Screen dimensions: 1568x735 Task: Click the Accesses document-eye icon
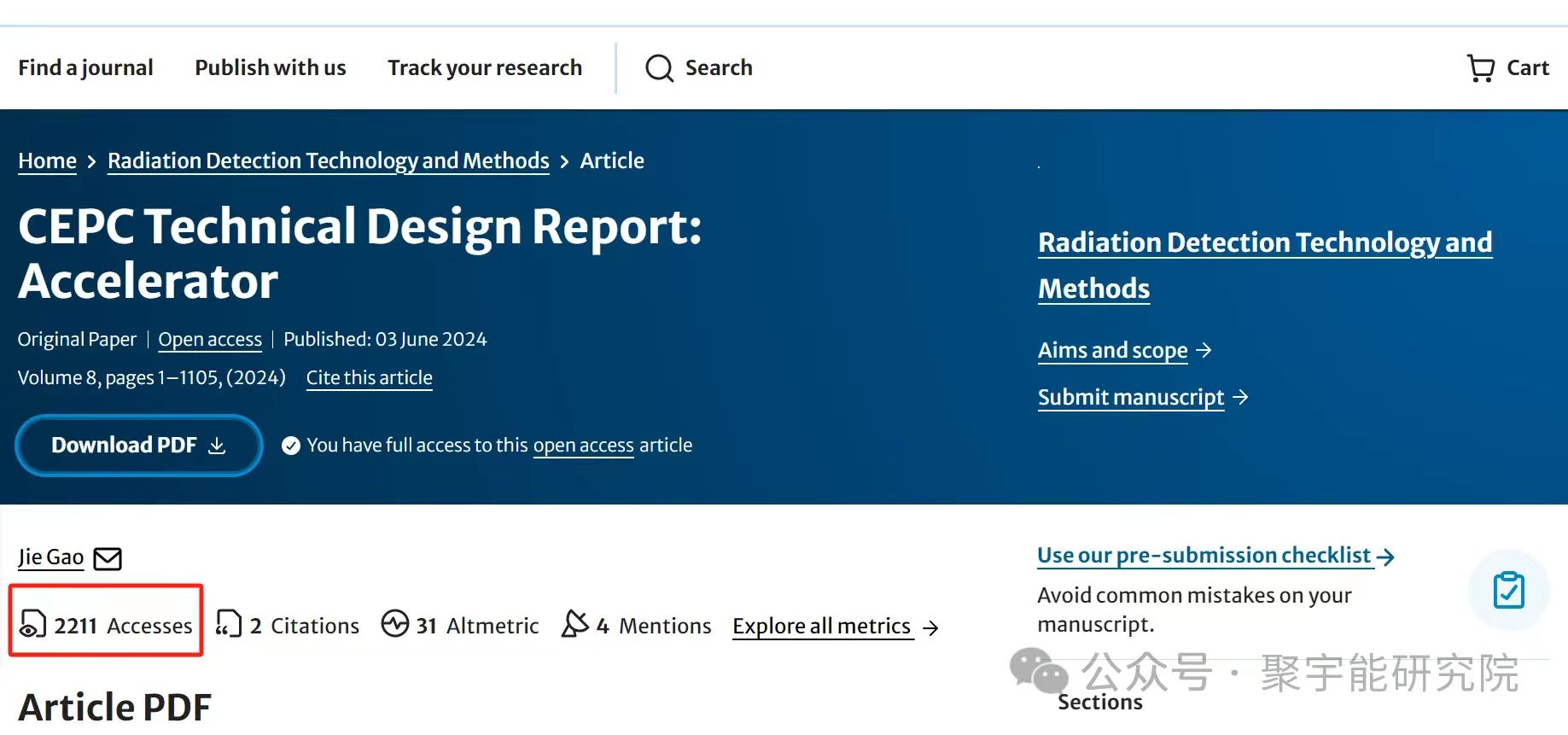32,624
